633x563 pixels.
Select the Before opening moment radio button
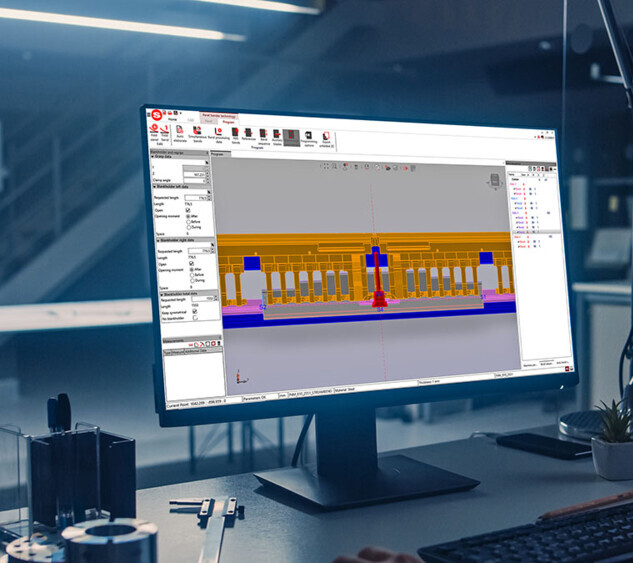189,222
